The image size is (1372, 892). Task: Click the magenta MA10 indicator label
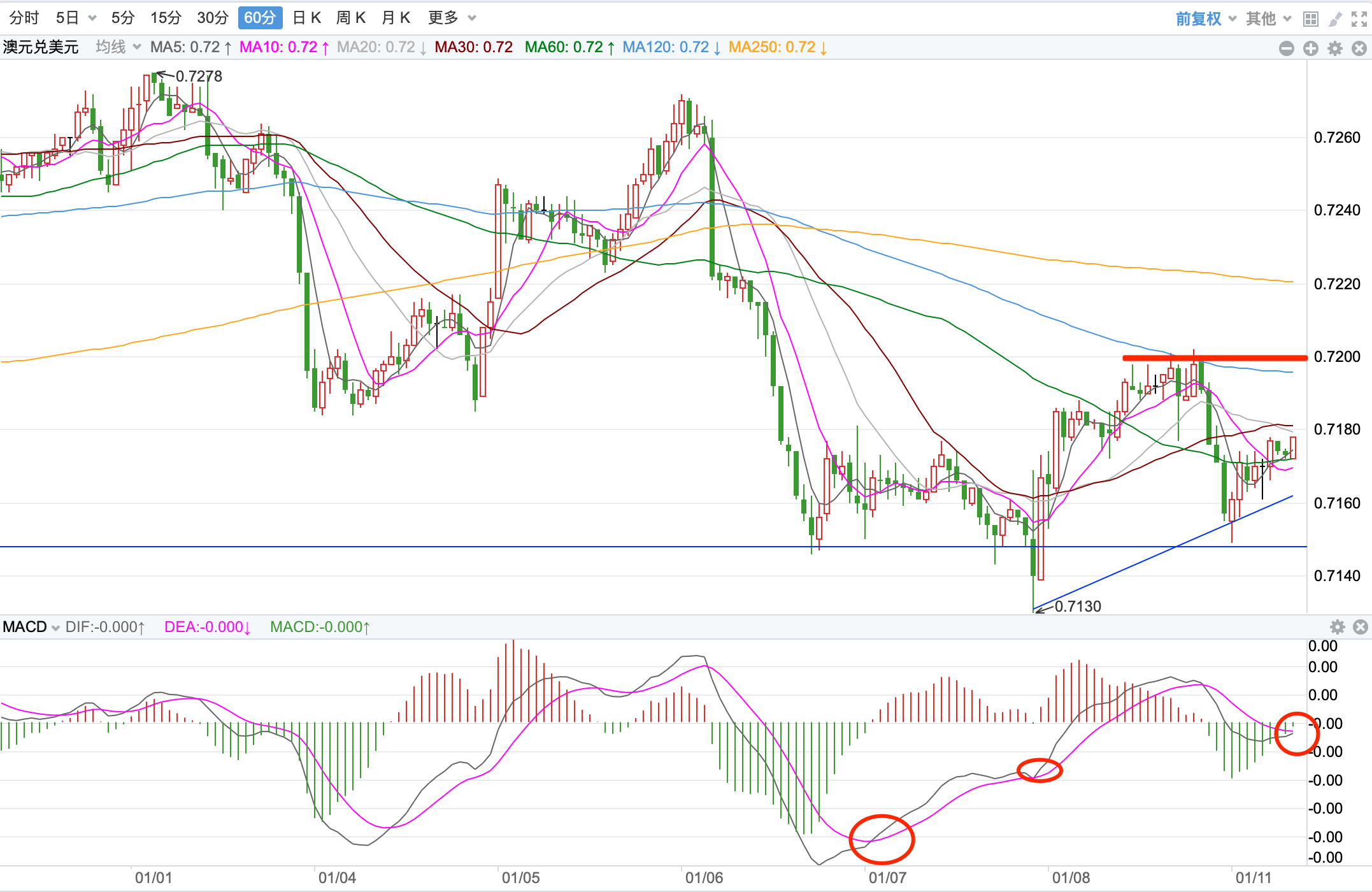click(x=285, y=47)
